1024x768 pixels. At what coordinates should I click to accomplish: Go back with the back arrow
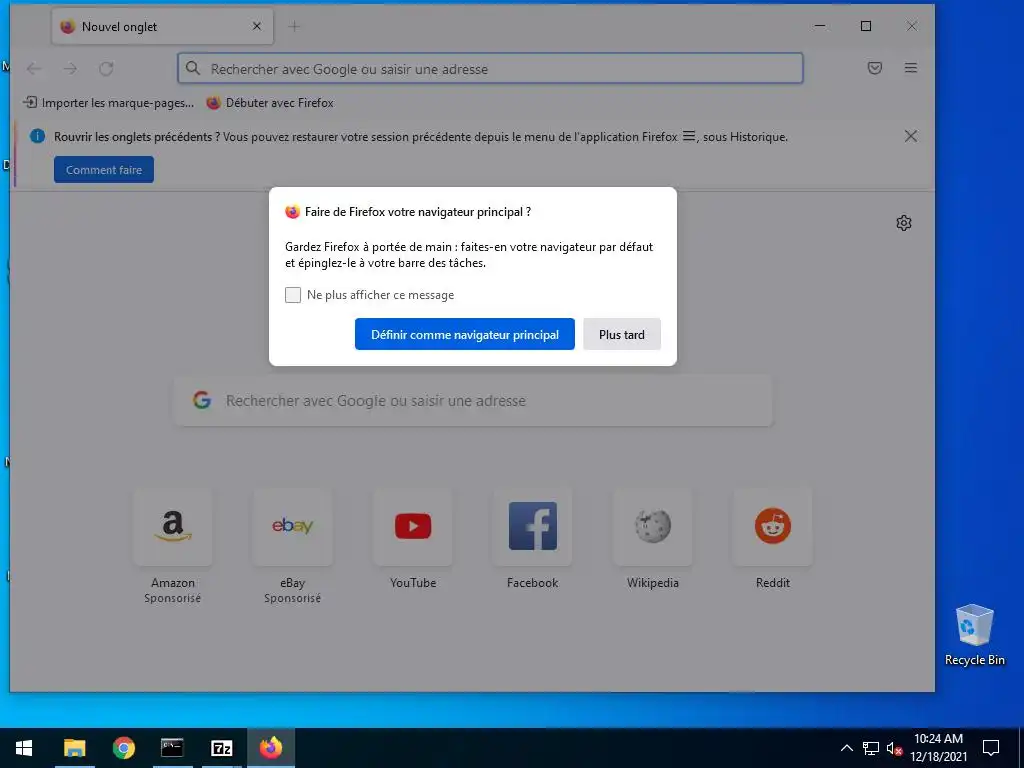[x=34, y=68]
